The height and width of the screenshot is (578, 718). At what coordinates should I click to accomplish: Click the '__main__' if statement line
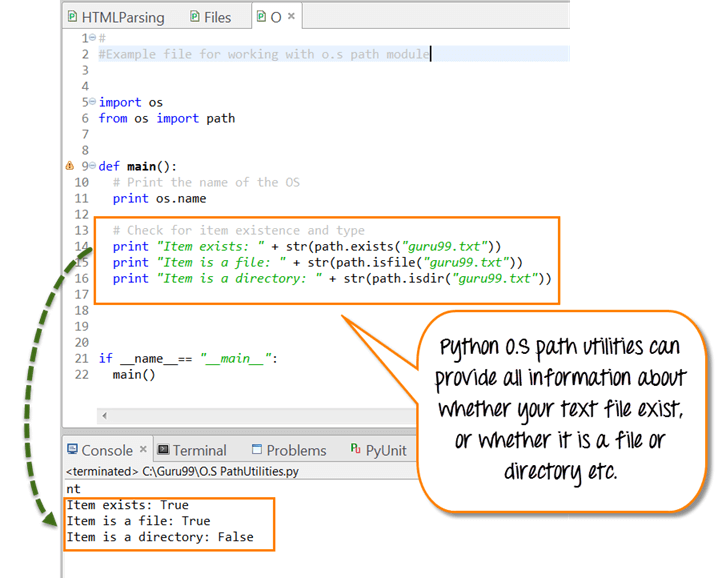[x=188, y=359]
